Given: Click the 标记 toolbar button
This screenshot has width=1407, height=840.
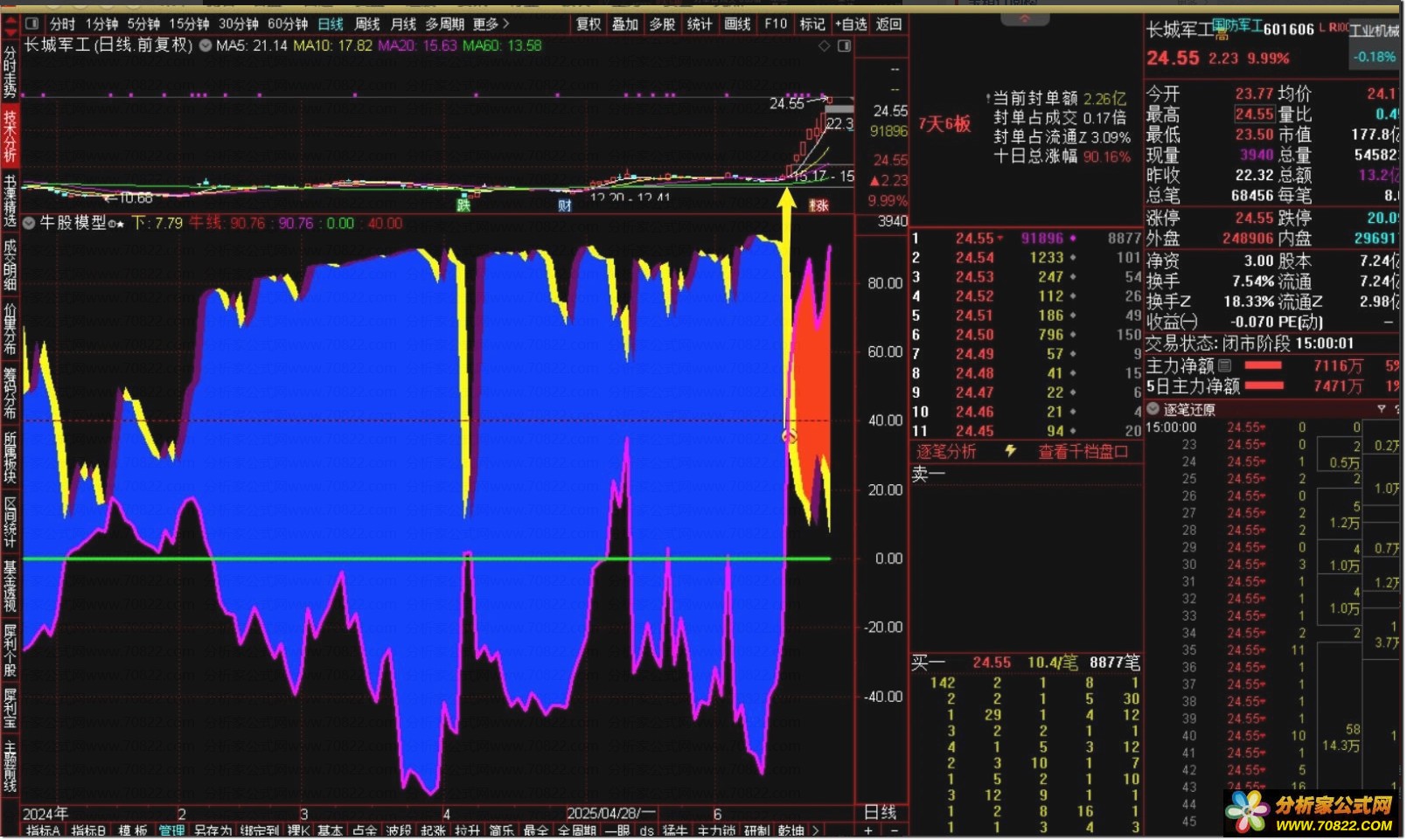Looking at the screenshot, I should [x=812, y=24].
